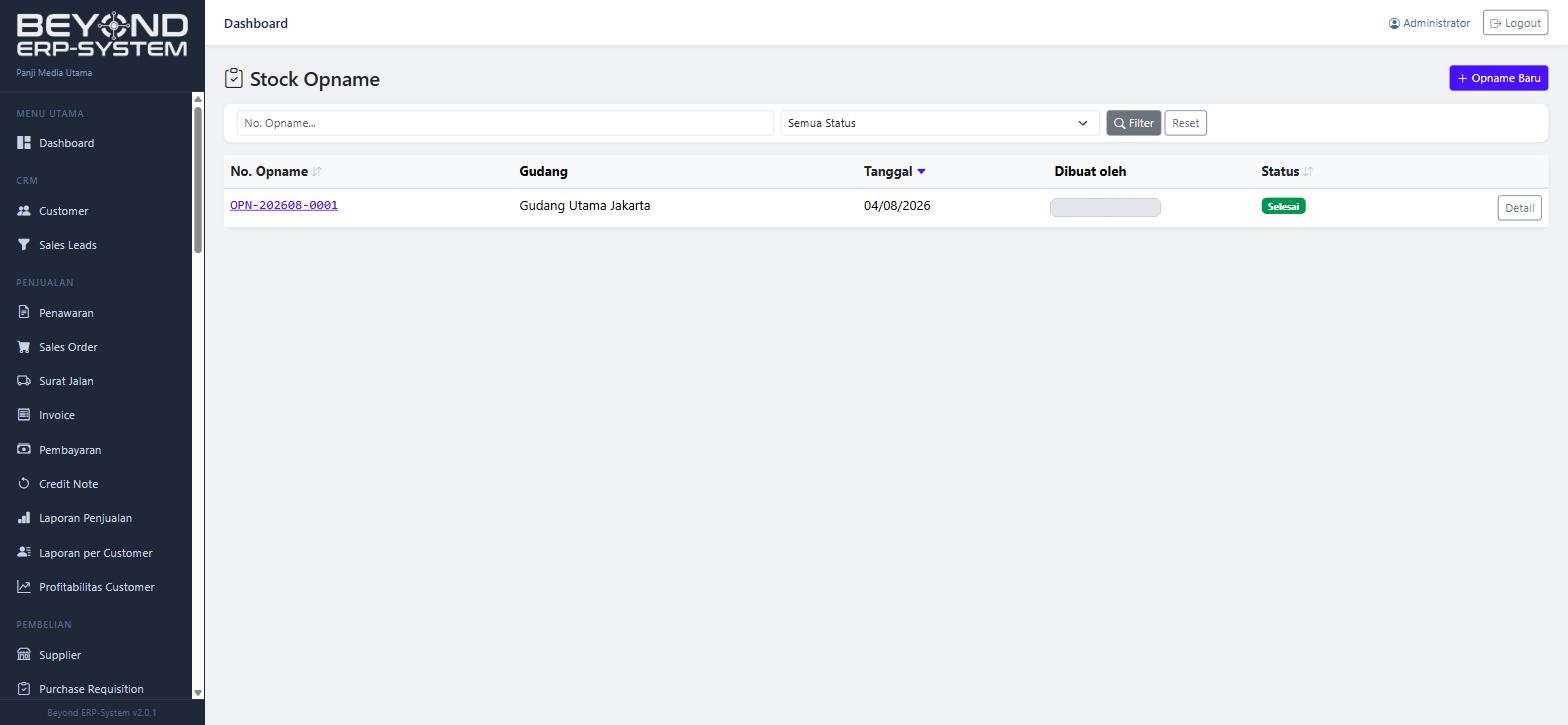Click the Filter search button
This screenshot has height=725, width=1568.
(x=1133, y=123)
